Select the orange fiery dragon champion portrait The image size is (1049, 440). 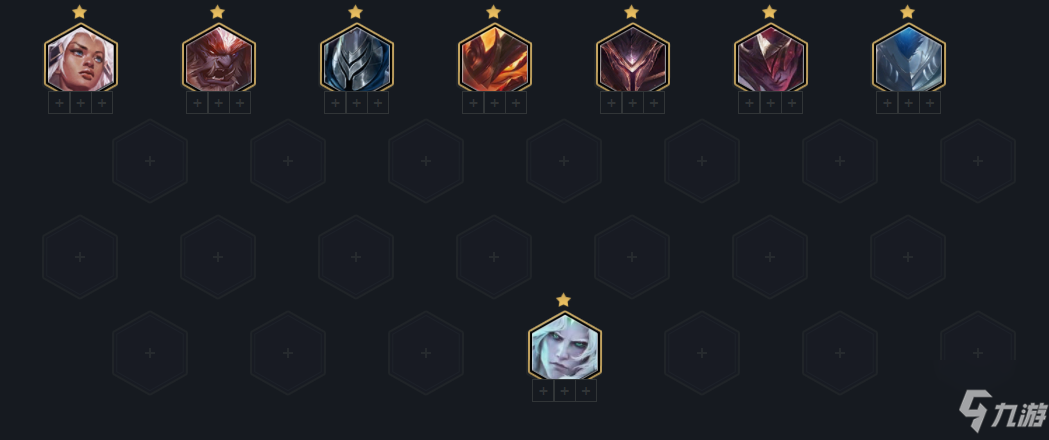coord(494,59)
